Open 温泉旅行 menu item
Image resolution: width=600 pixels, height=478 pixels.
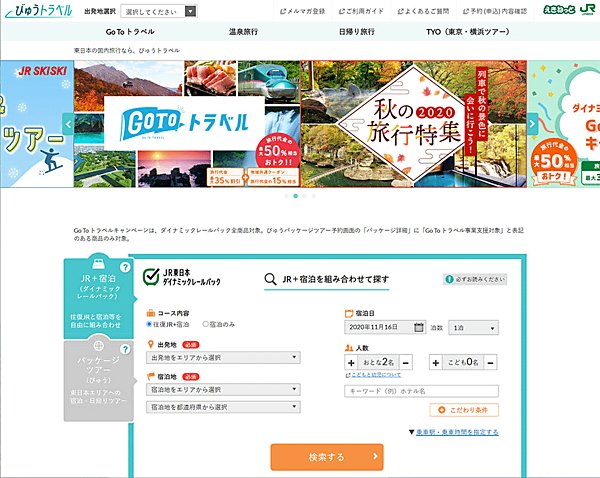(x=243, y=32)
